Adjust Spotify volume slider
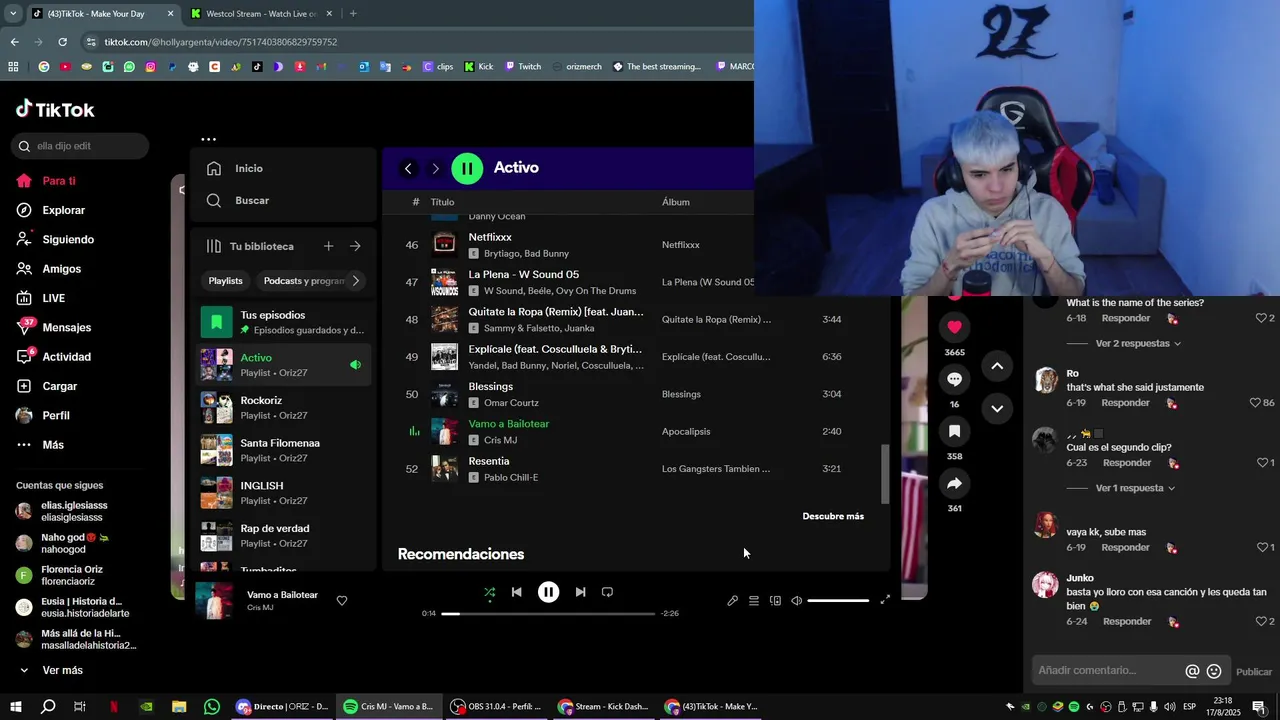This screenshot has height=720, width=1280. pos(838,601)
